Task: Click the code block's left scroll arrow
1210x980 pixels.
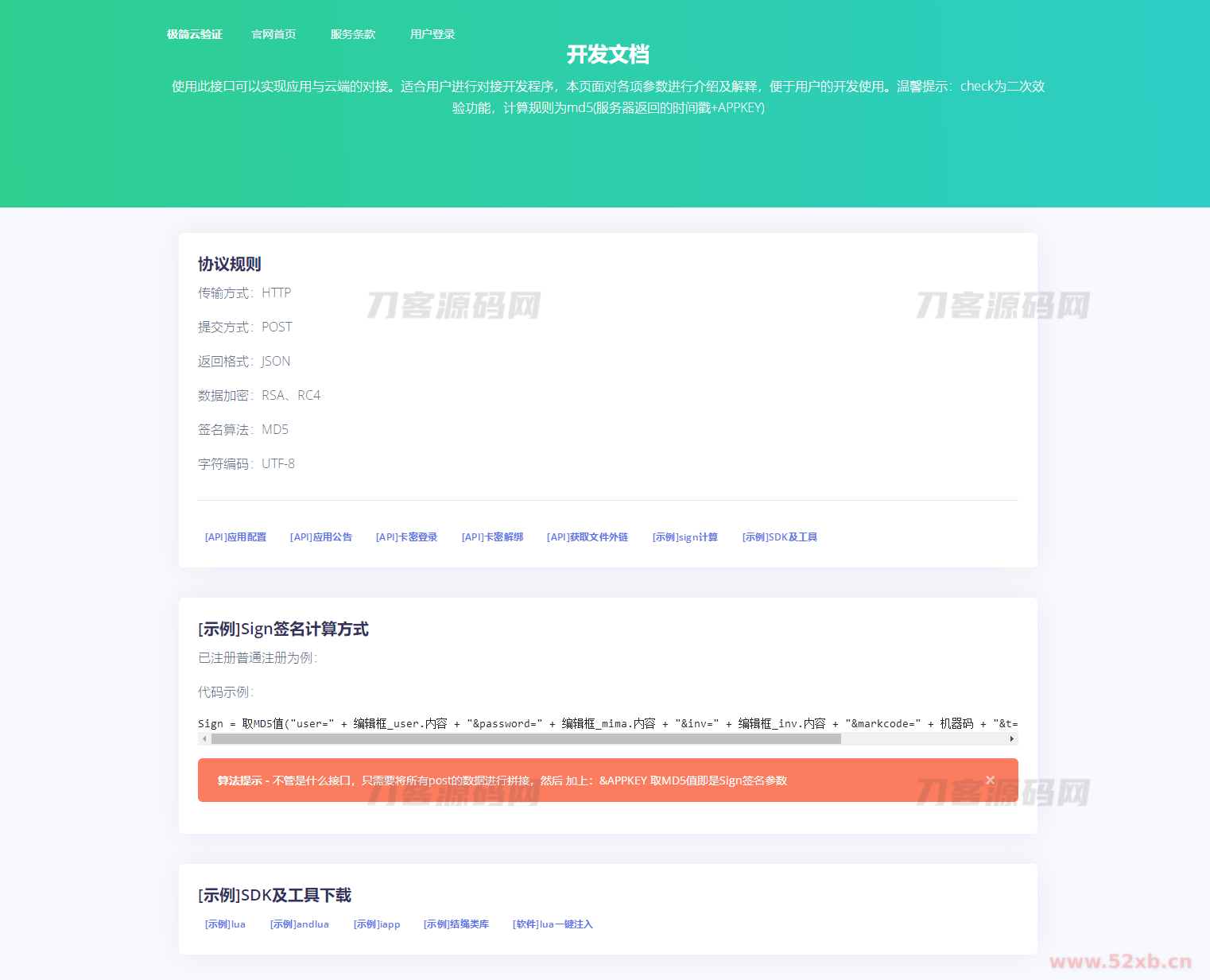Action: coord(204,739)
